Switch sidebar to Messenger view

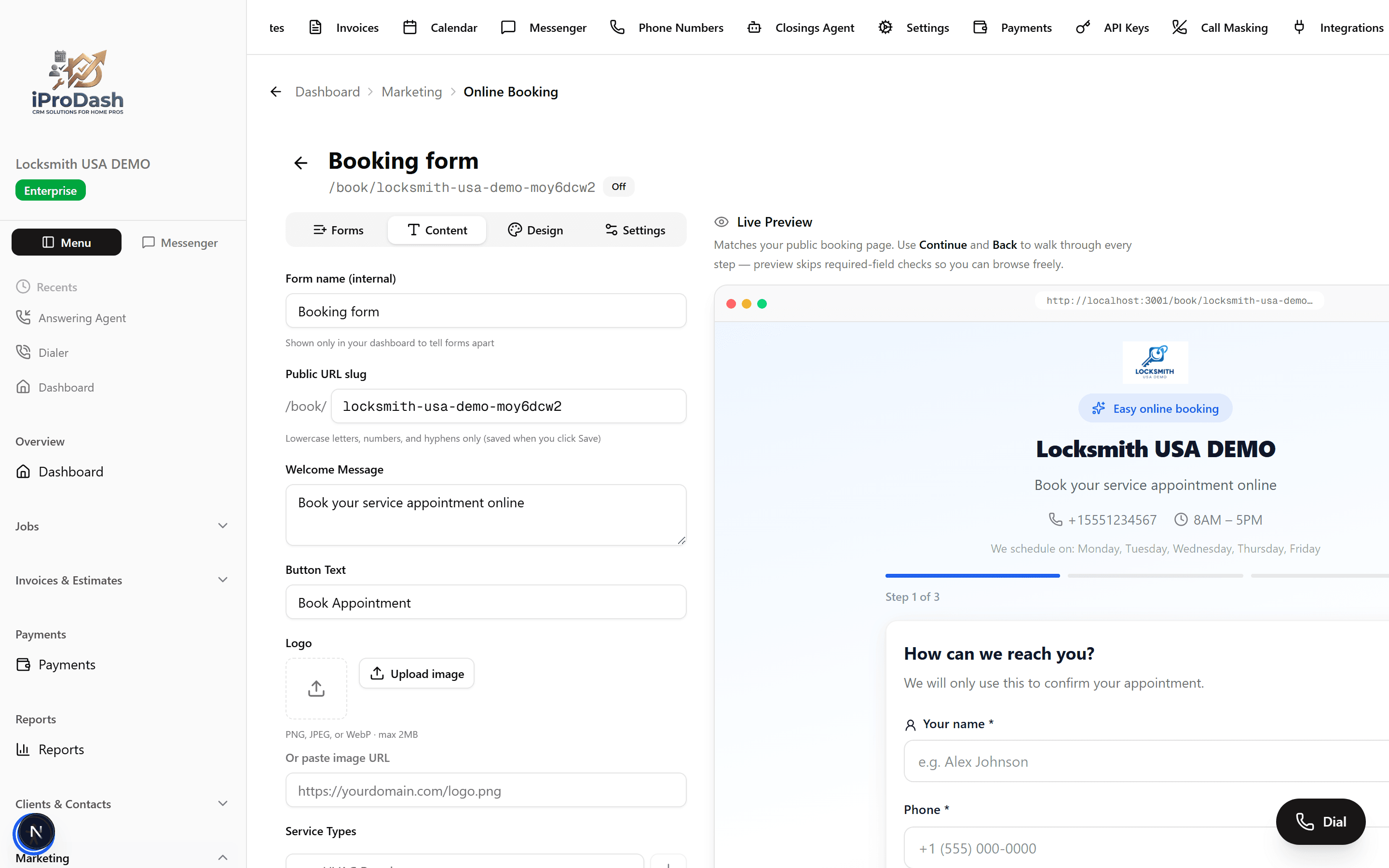(x=179, y=242)
